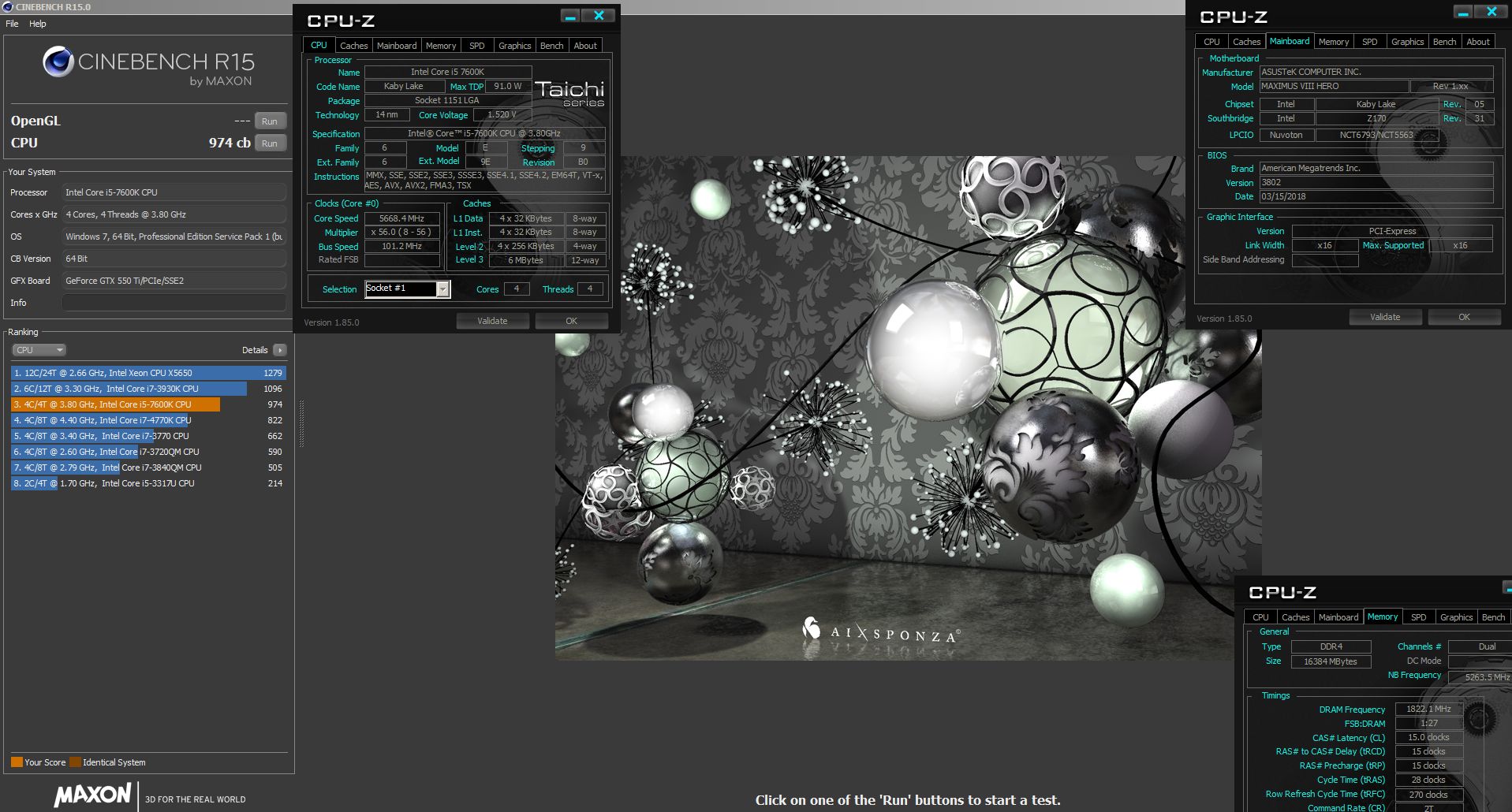This screenshot has height=812, width=1512.
Task: Switch to Graphics tab in right CPU-Z
Action: pos(1408,42)
